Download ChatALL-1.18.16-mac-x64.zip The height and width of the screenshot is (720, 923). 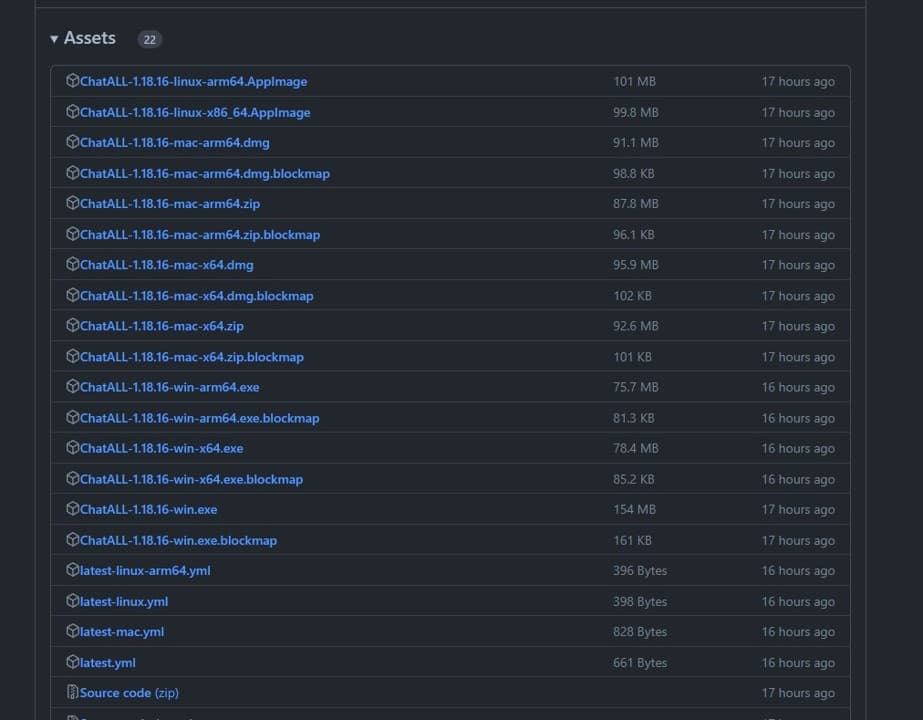tap(162, 326)
